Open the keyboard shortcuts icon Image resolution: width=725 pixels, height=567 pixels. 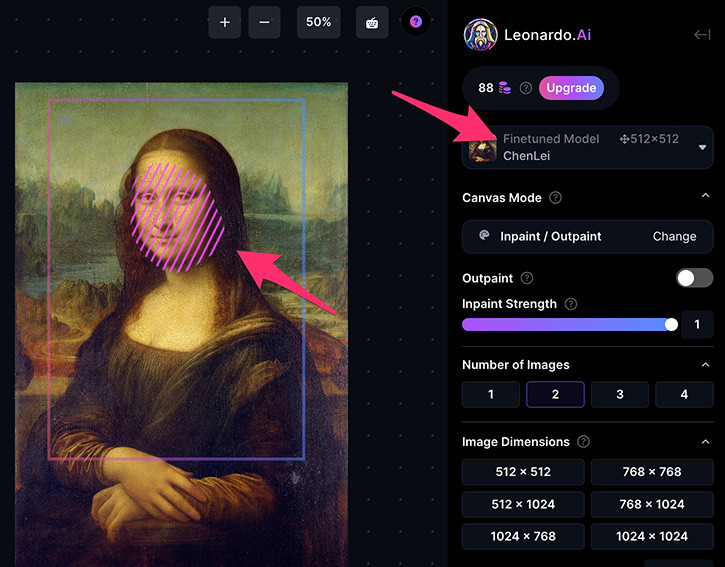372,22
